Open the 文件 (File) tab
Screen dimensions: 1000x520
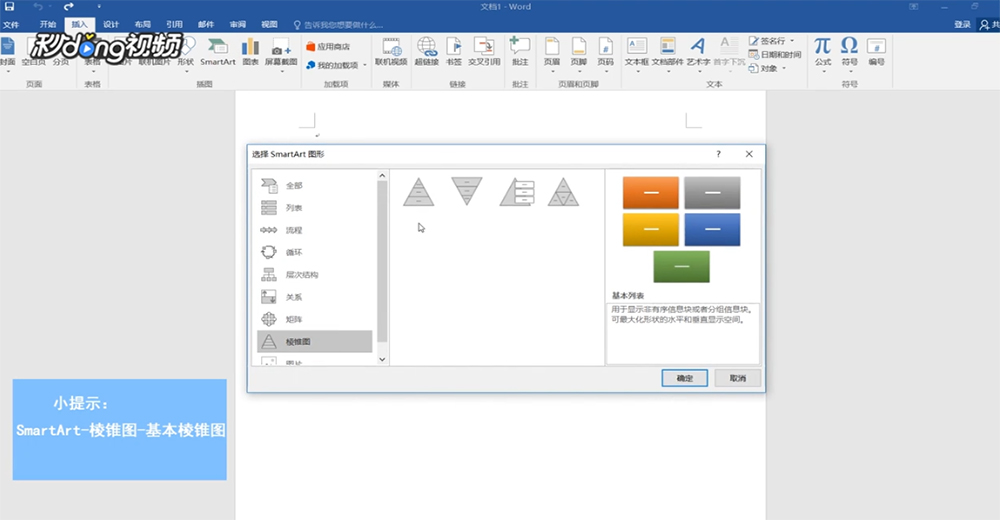(11, 24)
